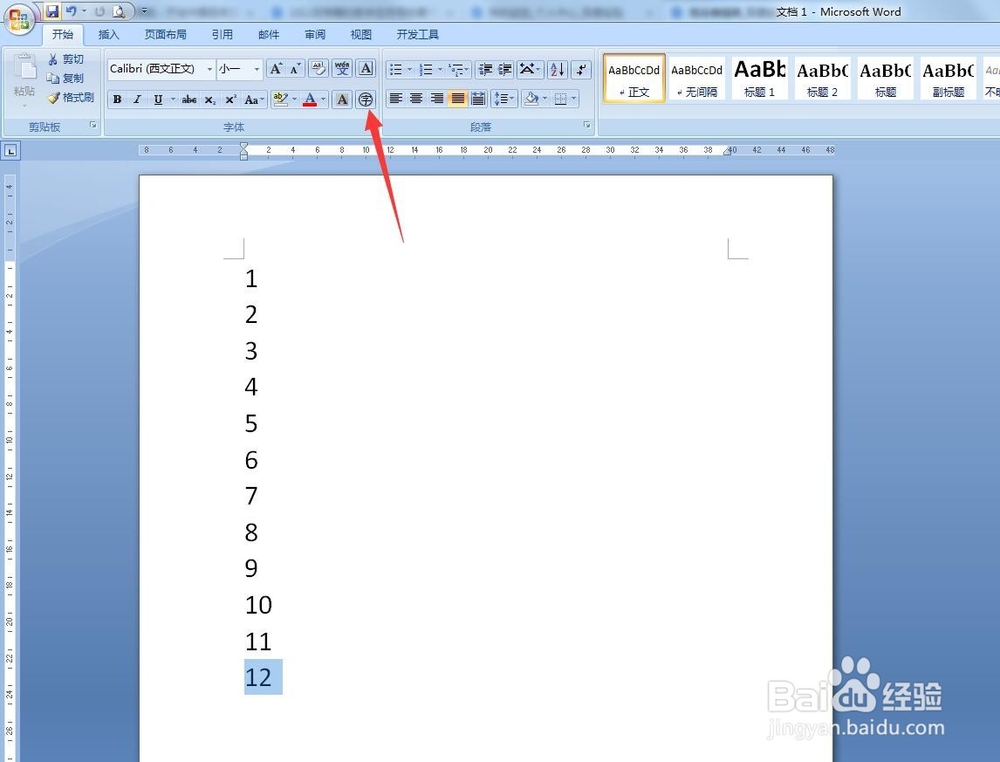Select the 格式刷 format painter
Viewport: 1000px width, 762px height.
(70, 97)
